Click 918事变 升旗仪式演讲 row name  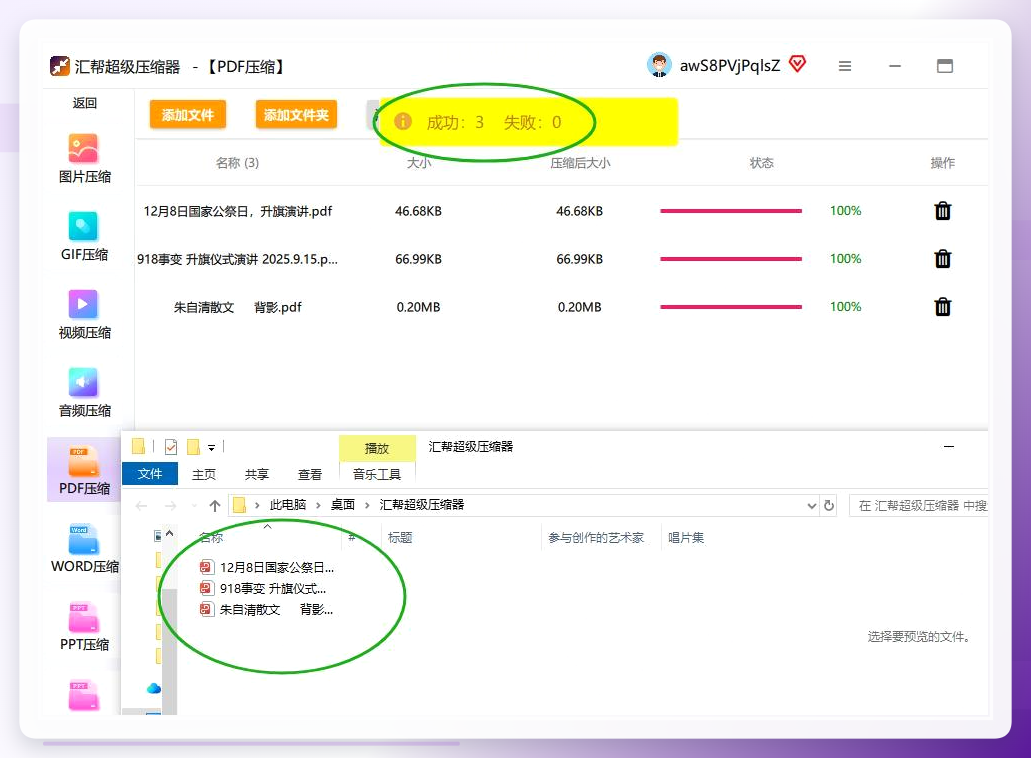[x=237, y=259]
